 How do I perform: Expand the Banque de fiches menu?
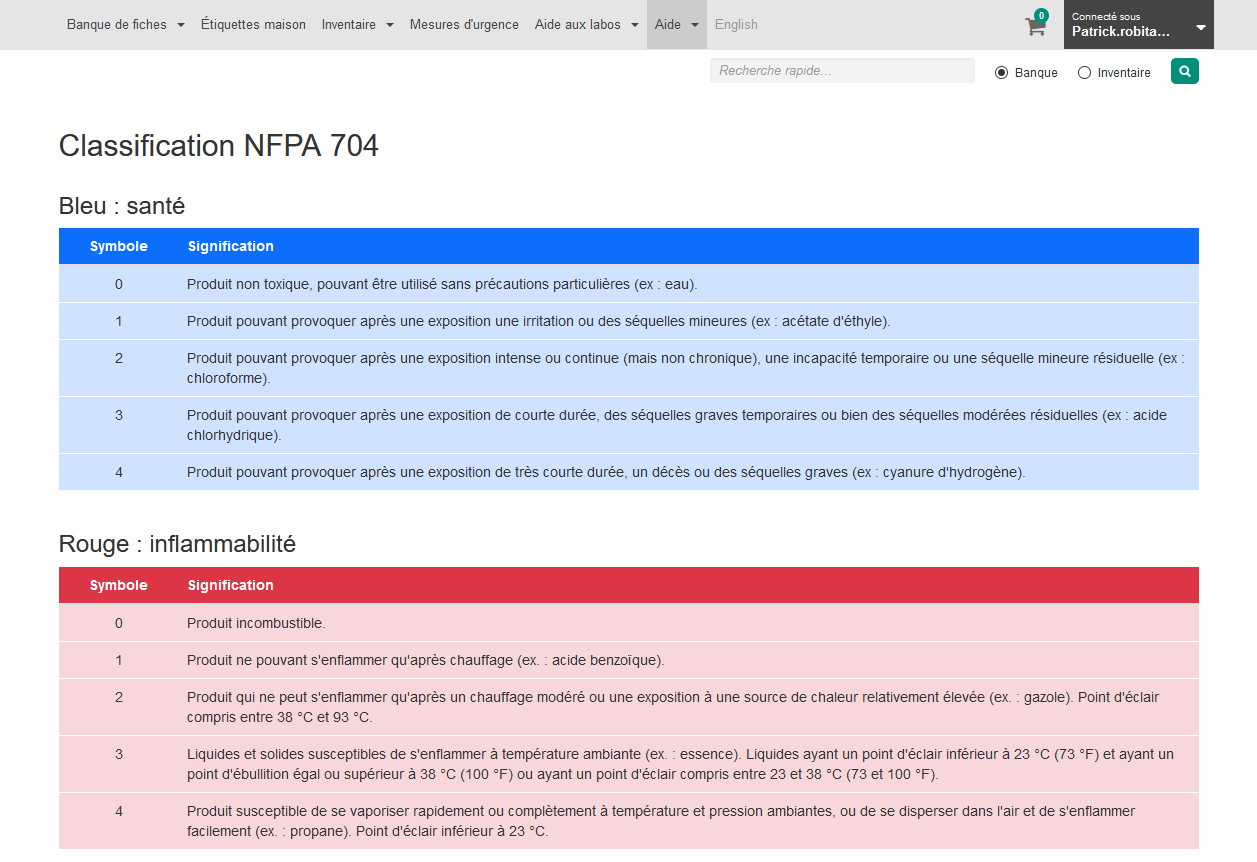[x=126, y=25]
